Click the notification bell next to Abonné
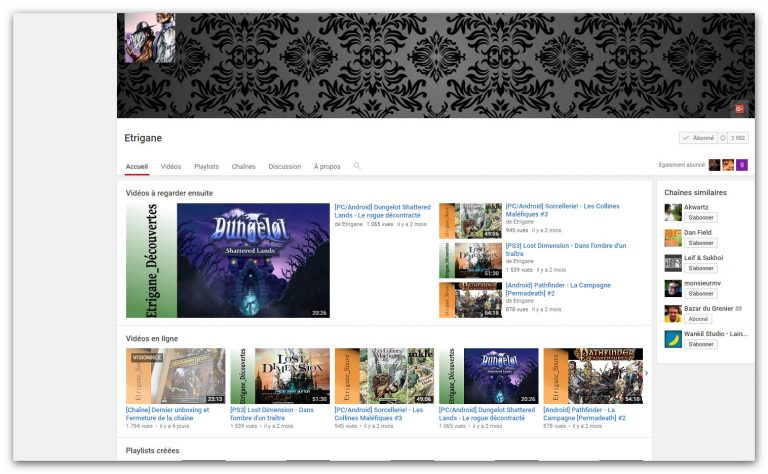Image resolution: width=768 pixels, height=474 pixels. pyautogui.click(x=722, y=138)
